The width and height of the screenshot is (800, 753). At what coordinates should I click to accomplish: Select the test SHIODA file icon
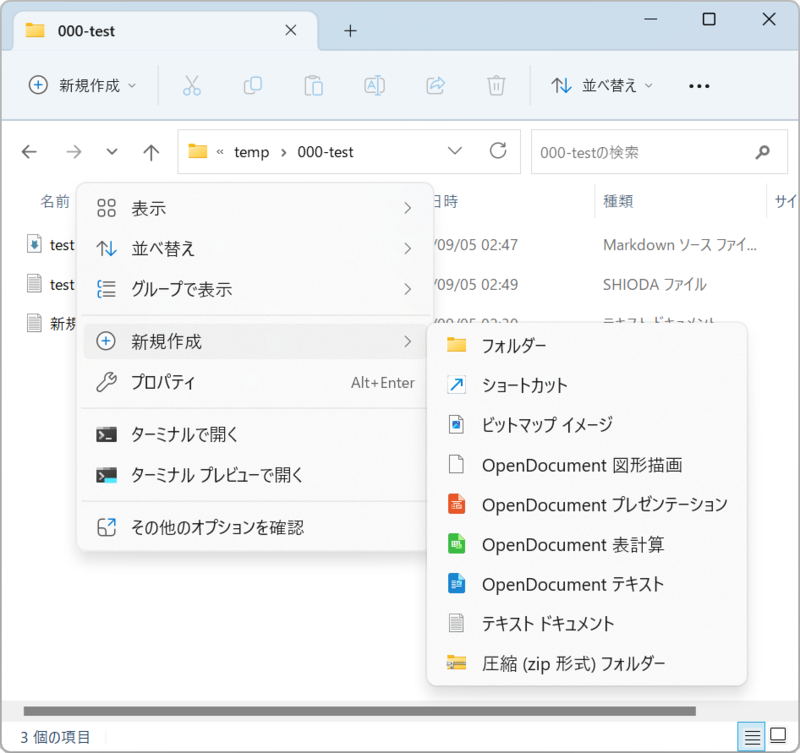pos(34,284)
